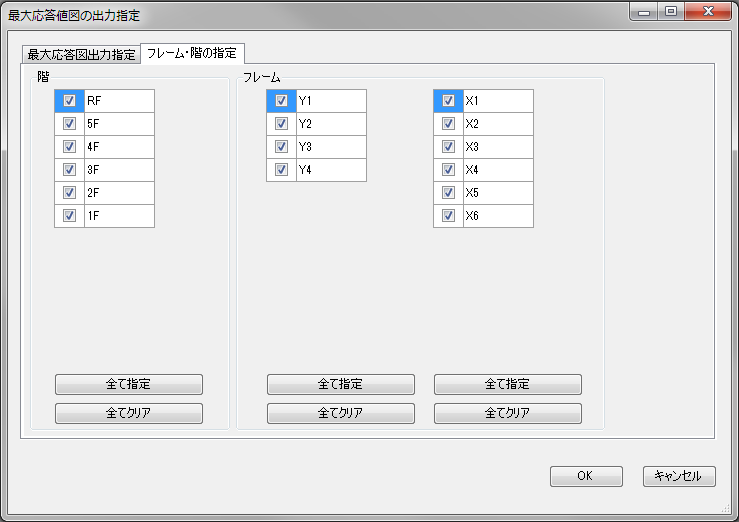Toggle the X1 frame checkbox
Image resolution: width=739 pixels, height=522 pixels.
click(448, 100)
